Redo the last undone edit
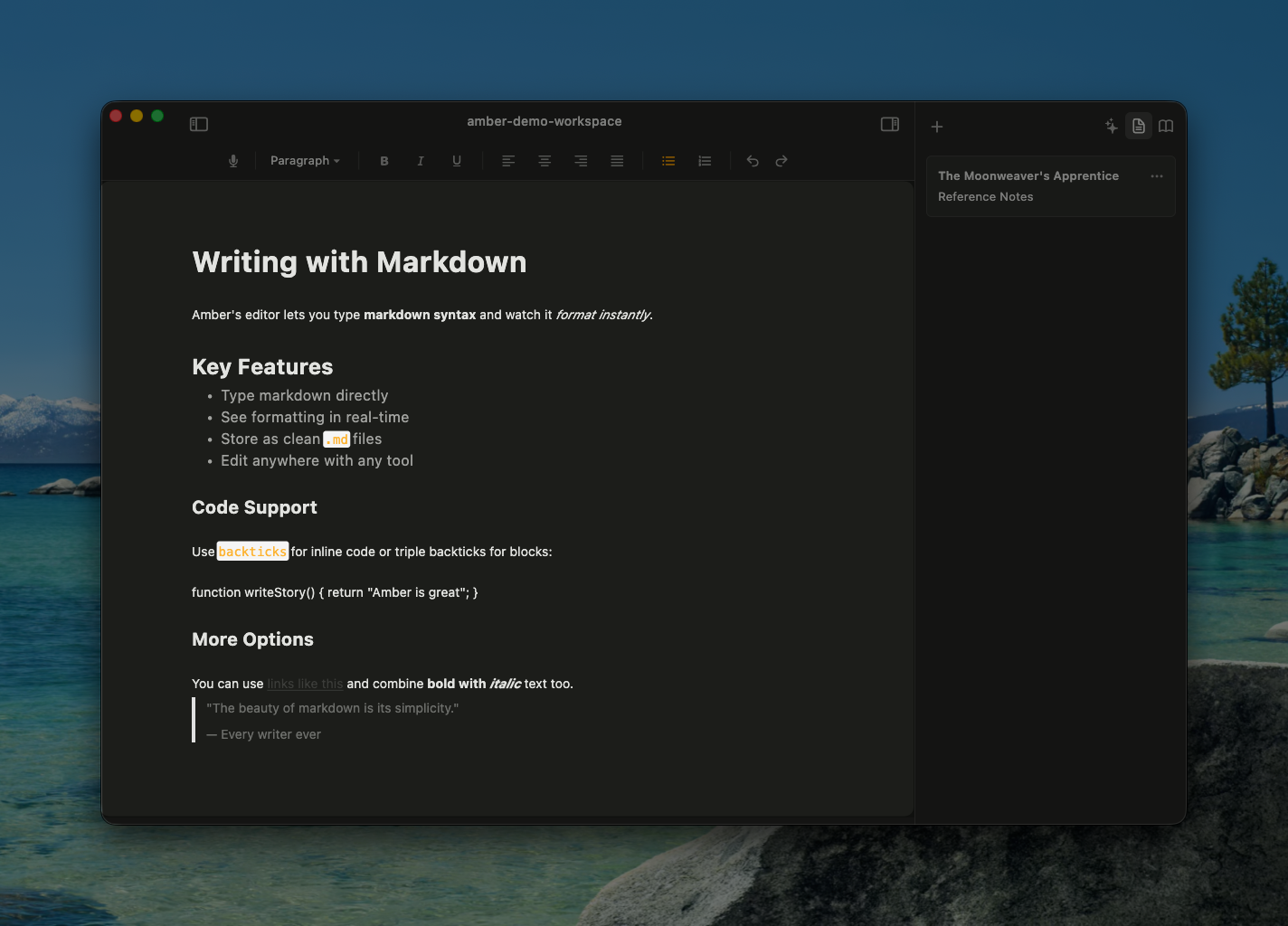The height and width of the screenshot is (926, 1288). 781,160
